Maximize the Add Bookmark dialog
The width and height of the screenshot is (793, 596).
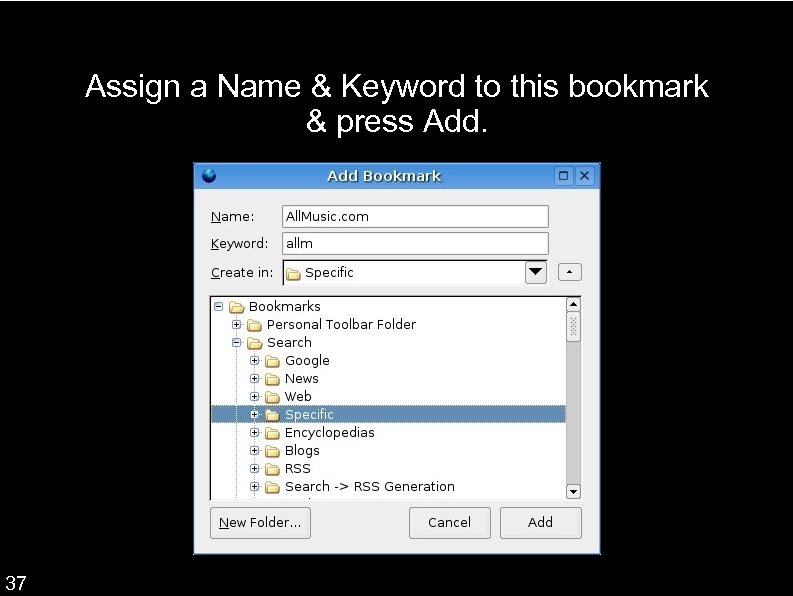563,176
